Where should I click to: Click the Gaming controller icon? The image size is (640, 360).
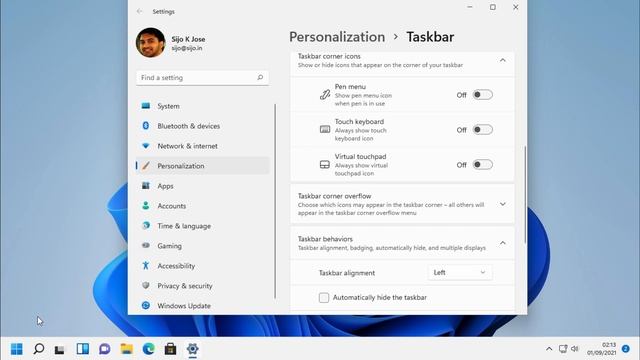click(146, 245)
